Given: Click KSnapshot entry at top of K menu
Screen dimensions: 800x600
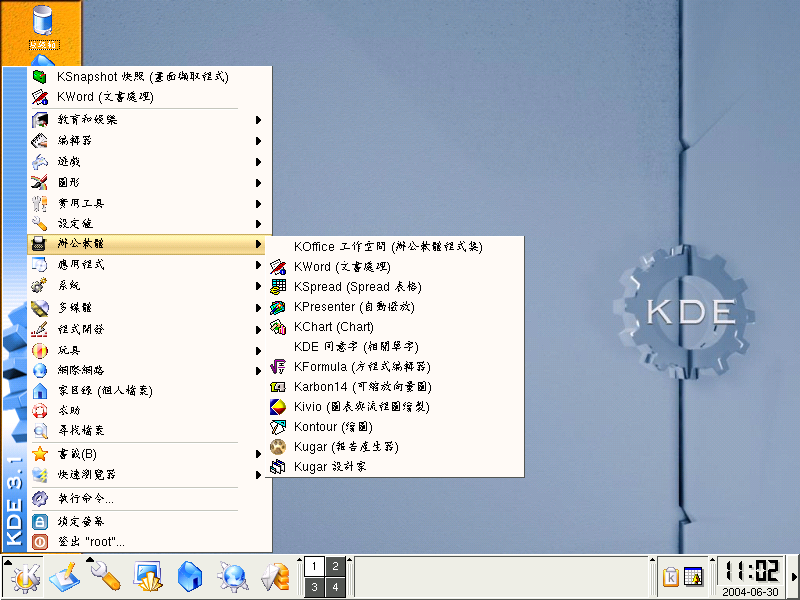Looking at the screenshot, I should [140, 76].
